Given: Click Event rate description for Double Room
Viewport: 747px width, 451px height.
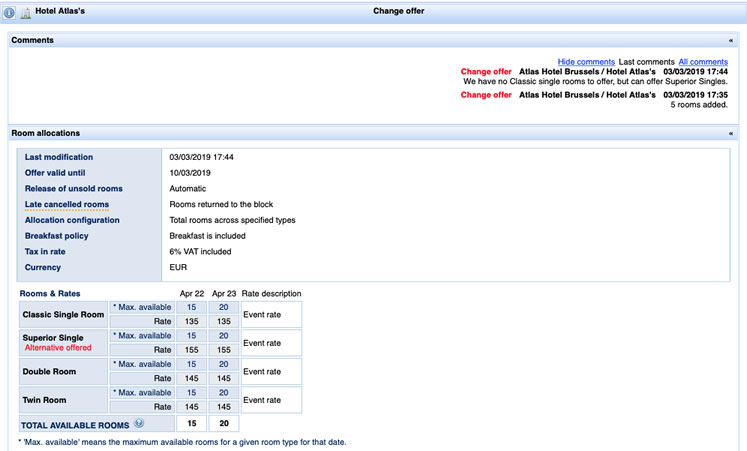Looking at the screenshot, I should pyautogui.click(x=262, y=372).
